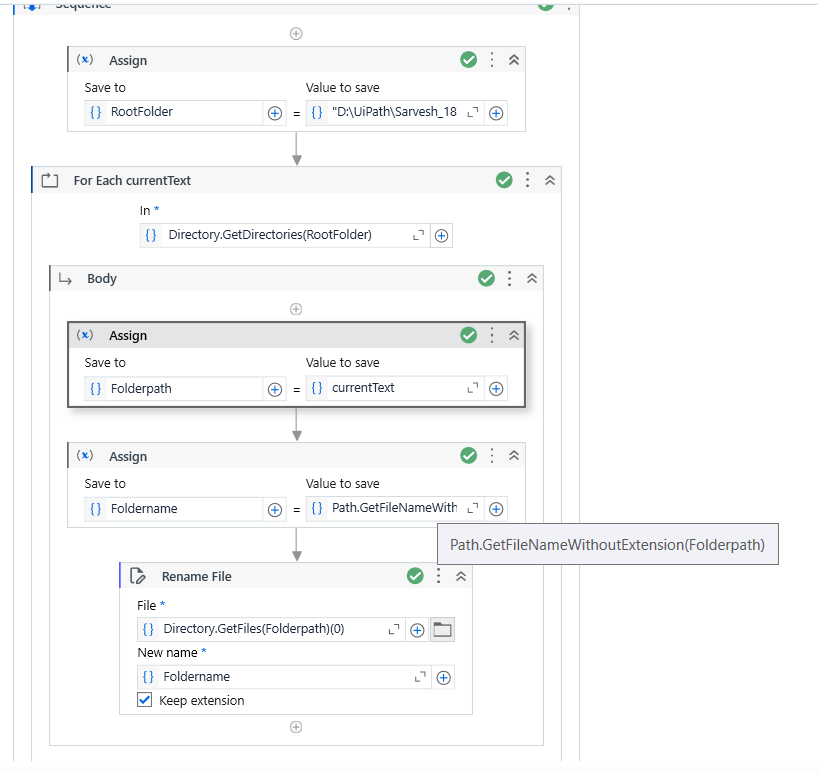
Task: Open folder browser in Rename File activity
Action: pyautogui.click(x=442, y=630)
